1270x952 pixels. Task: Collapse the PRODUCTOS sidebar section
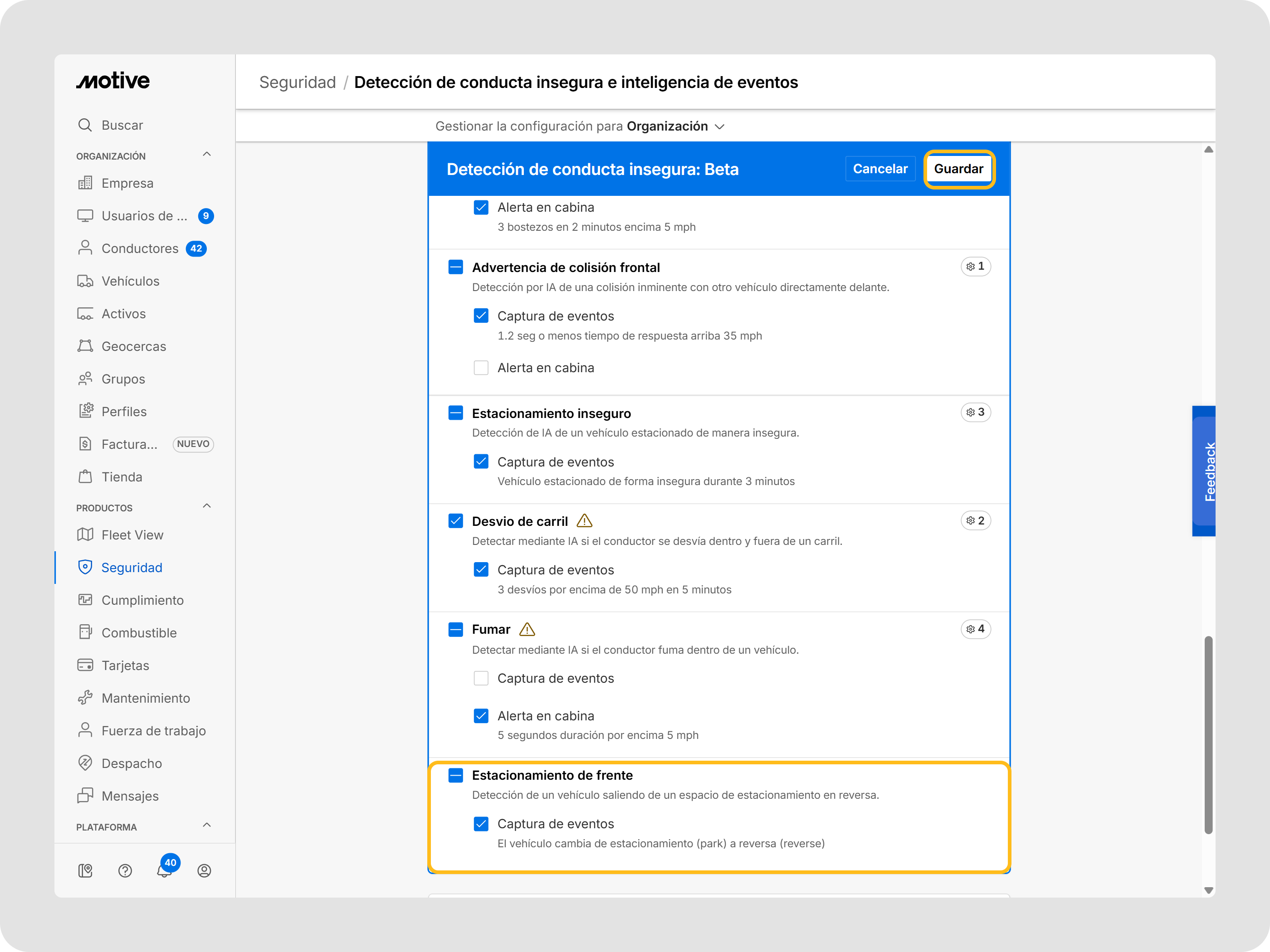207,506
